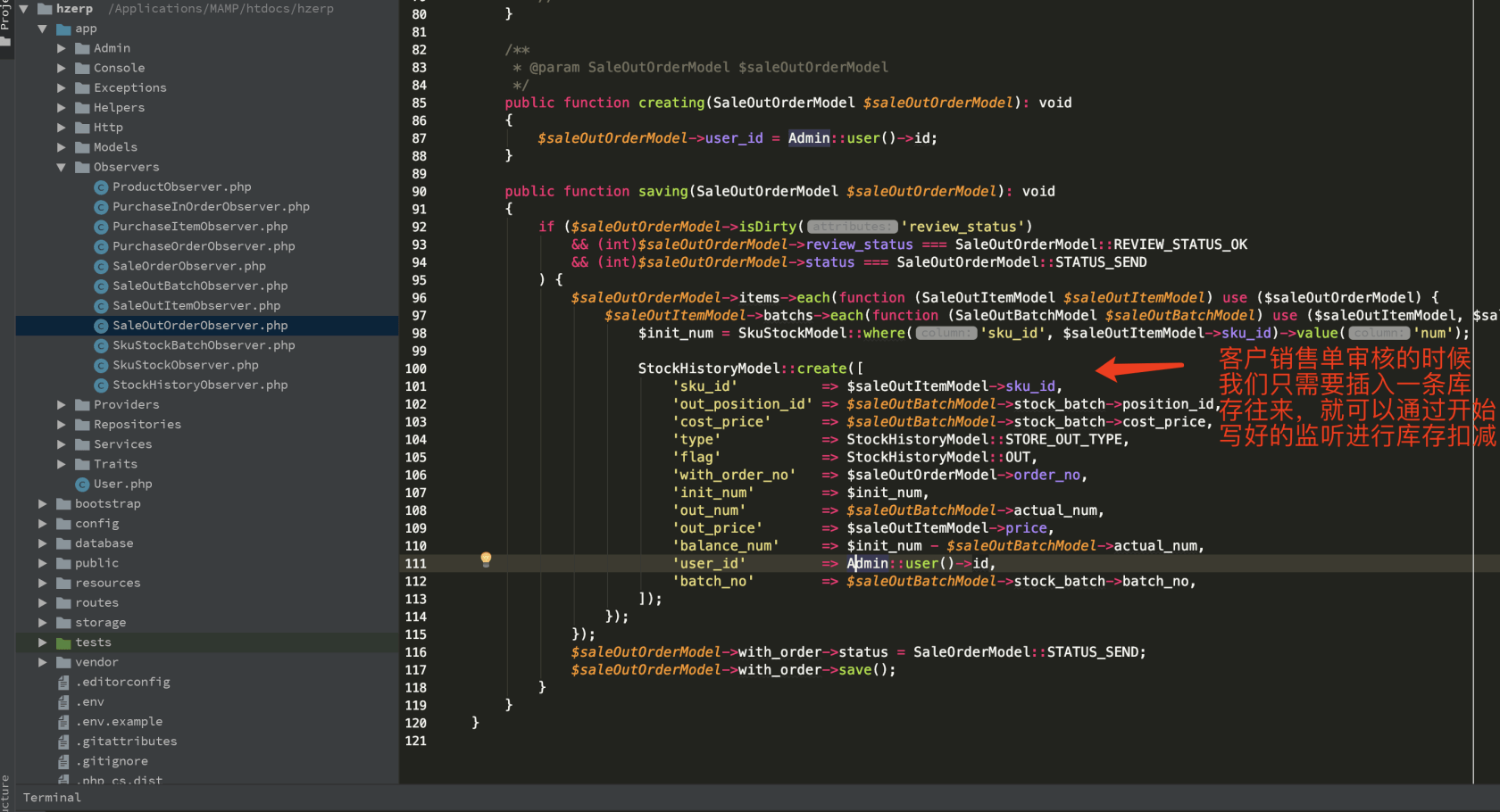Click the creating function name
Image resolution: width=1500 pixels, height=812 pixels.
tap(671, 103)
